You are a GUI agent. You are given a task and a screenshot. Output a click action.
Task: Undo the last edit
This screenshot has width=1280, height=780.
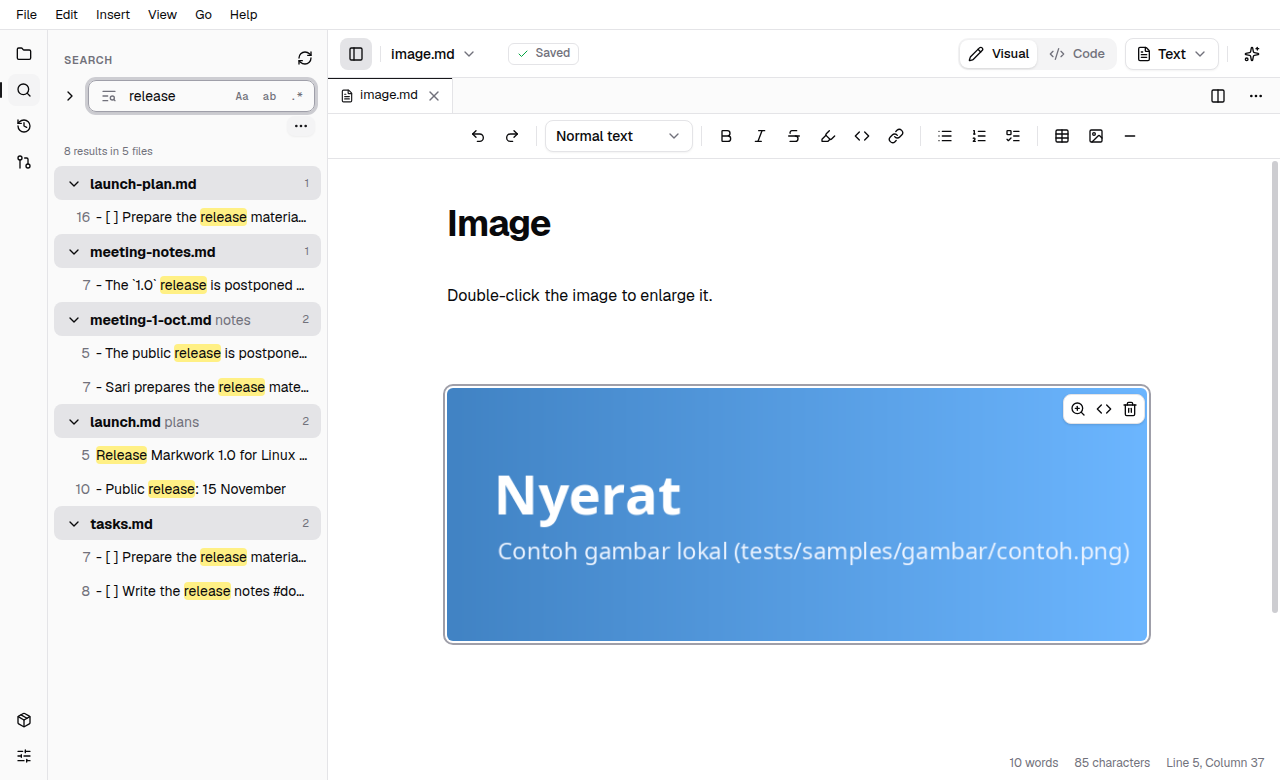click(x=478, y=136)
